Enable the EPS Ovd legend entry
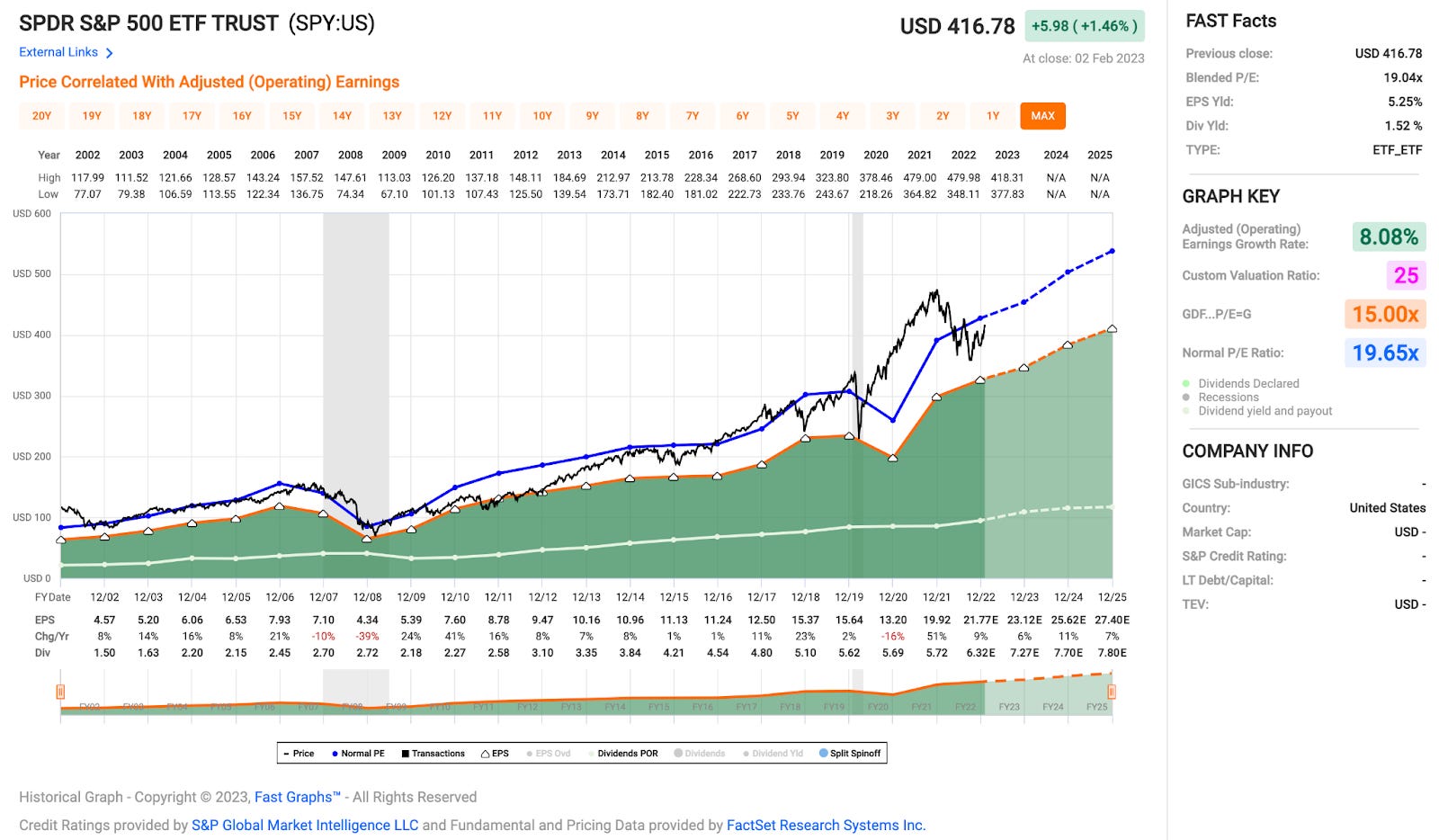1439x840 pixels. [549, 754]
